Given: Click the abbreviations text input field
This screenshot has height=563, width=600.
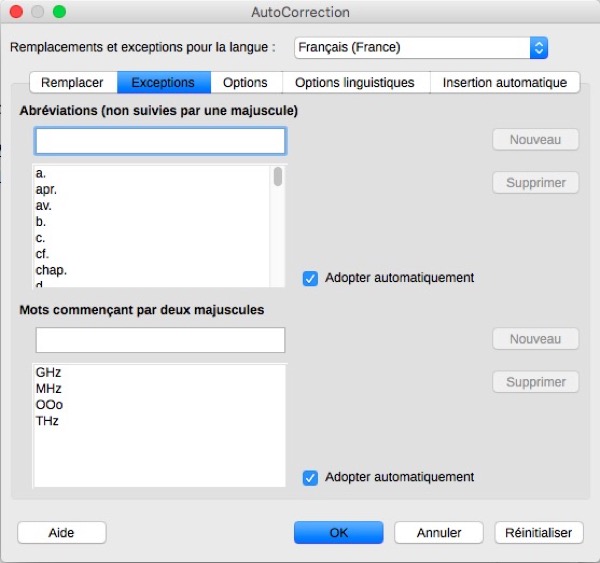Looking at the screenshot, I should (160, 140).
